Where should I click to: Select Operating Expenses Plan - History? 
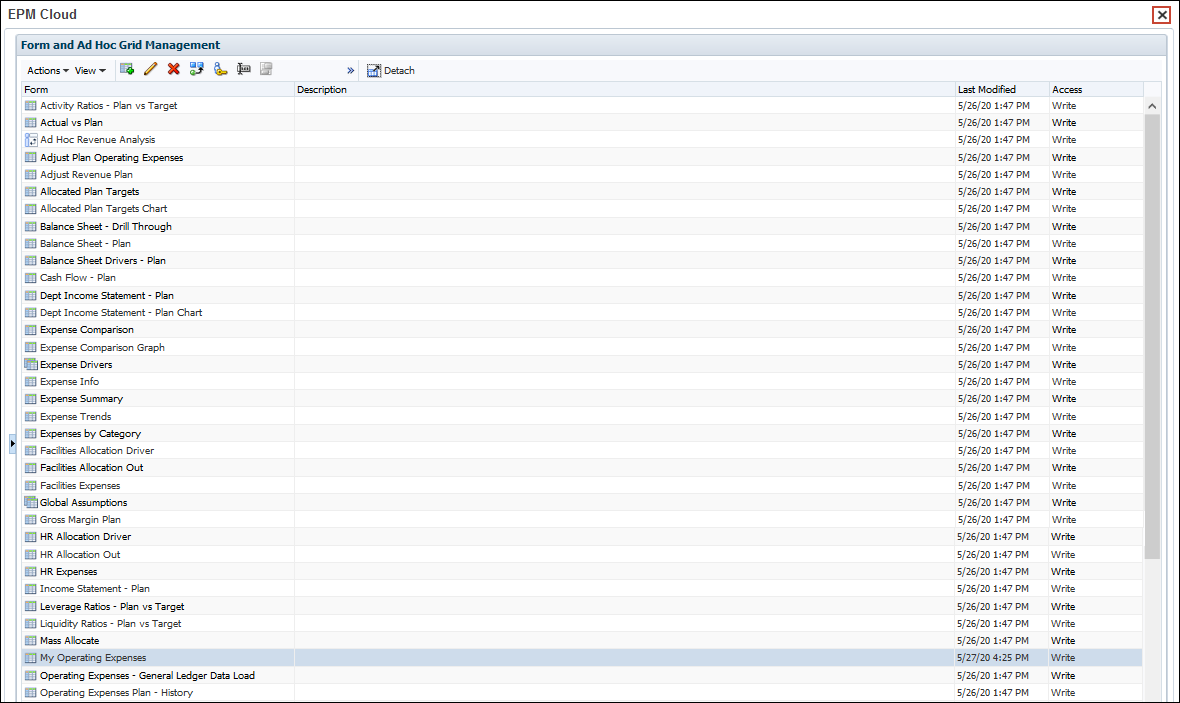tap(117, 692)
